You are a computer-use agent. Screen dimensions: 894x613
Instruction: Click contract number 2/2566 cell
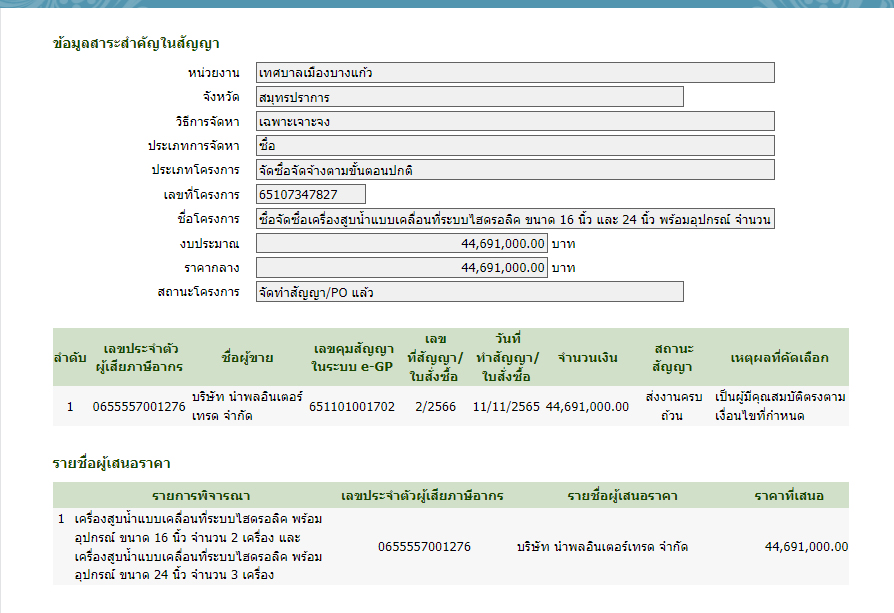[x=434, y=407]
